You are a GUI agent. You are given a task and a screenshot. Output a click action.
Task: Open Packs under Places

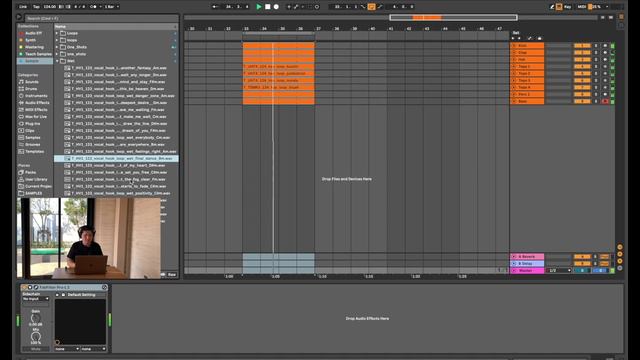coord(30,172)
